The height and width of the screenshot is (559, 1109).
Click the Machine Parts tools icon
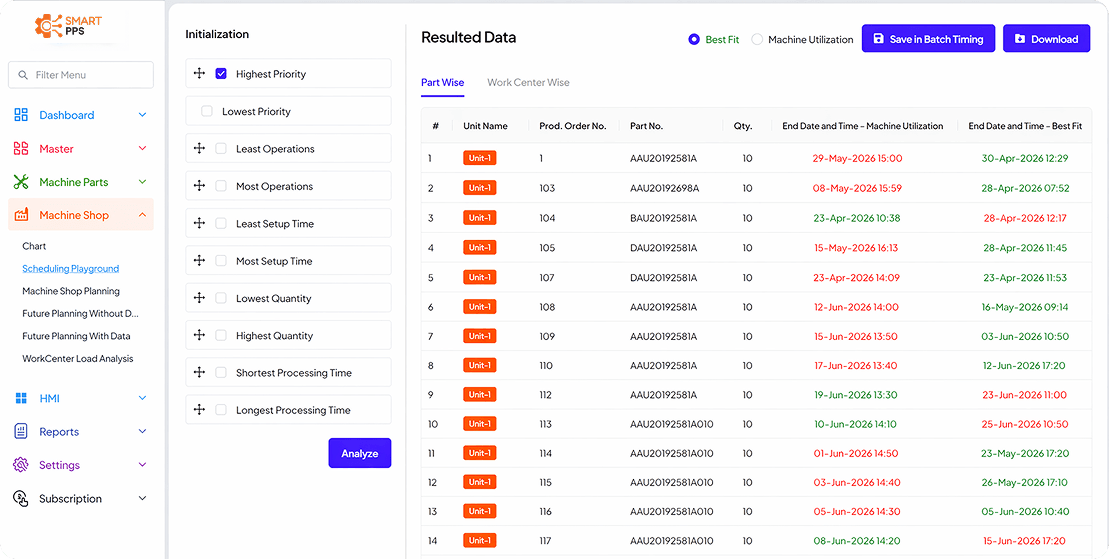(x=21, y=182)
